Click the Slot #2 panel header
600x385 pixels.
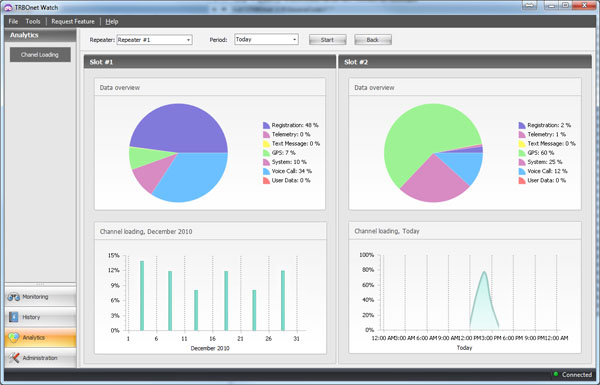tap(465, 62)
